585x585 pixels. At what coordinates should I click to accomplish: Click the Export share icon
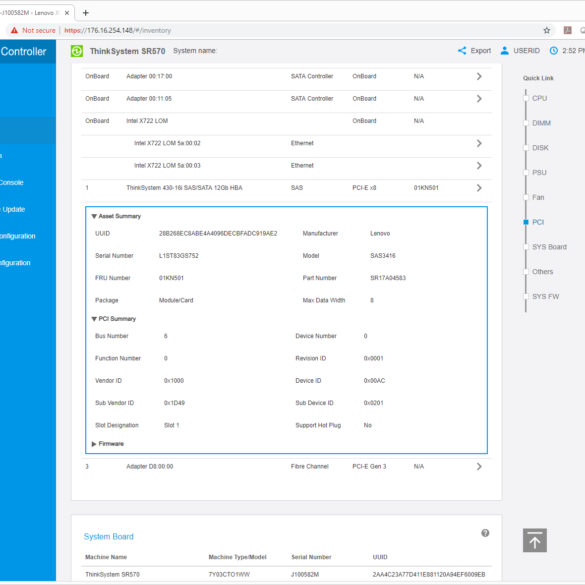462,51
